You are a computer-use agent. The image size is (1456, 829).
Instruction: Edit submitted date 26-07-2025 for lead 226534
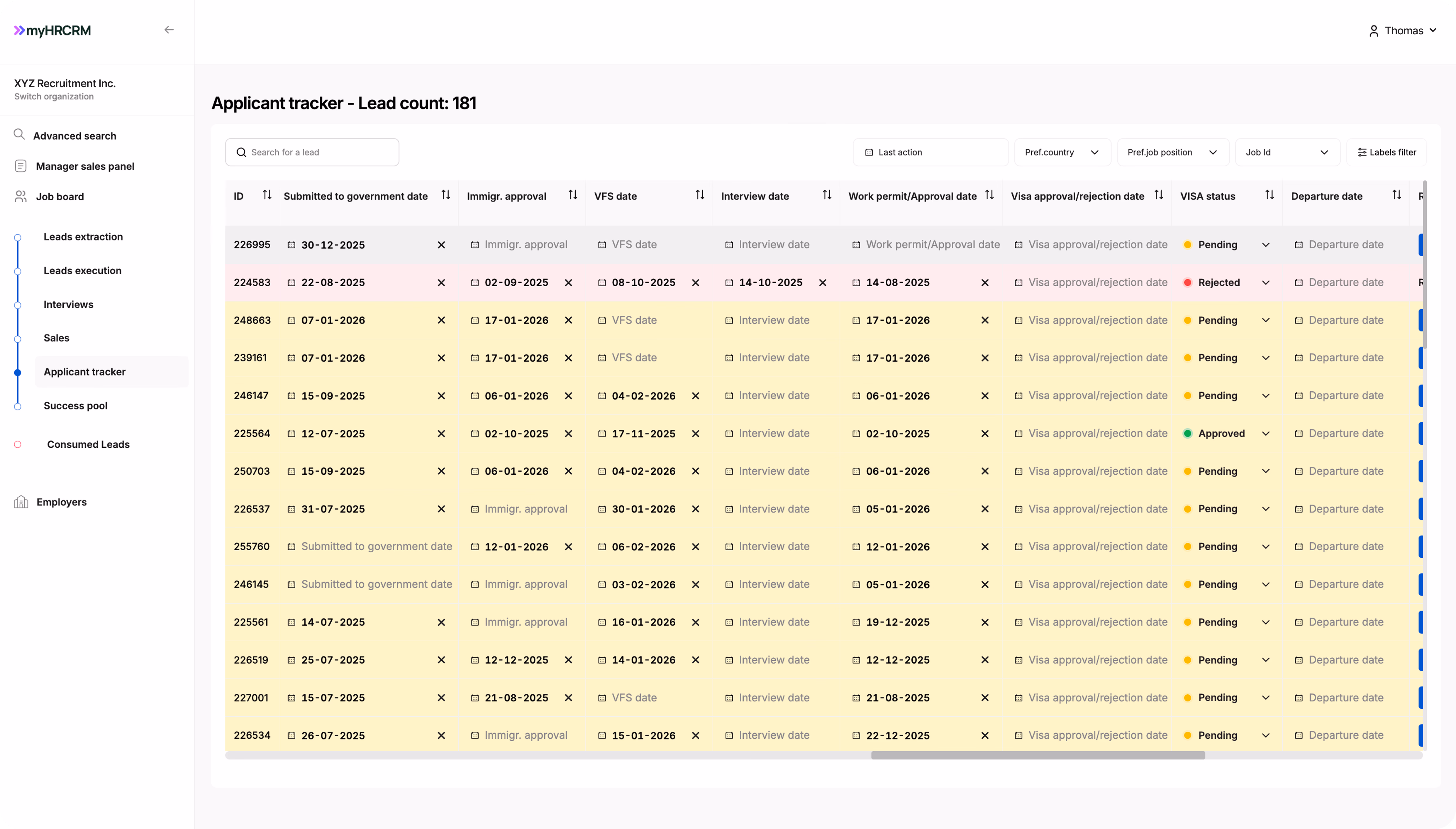point(333,736)
